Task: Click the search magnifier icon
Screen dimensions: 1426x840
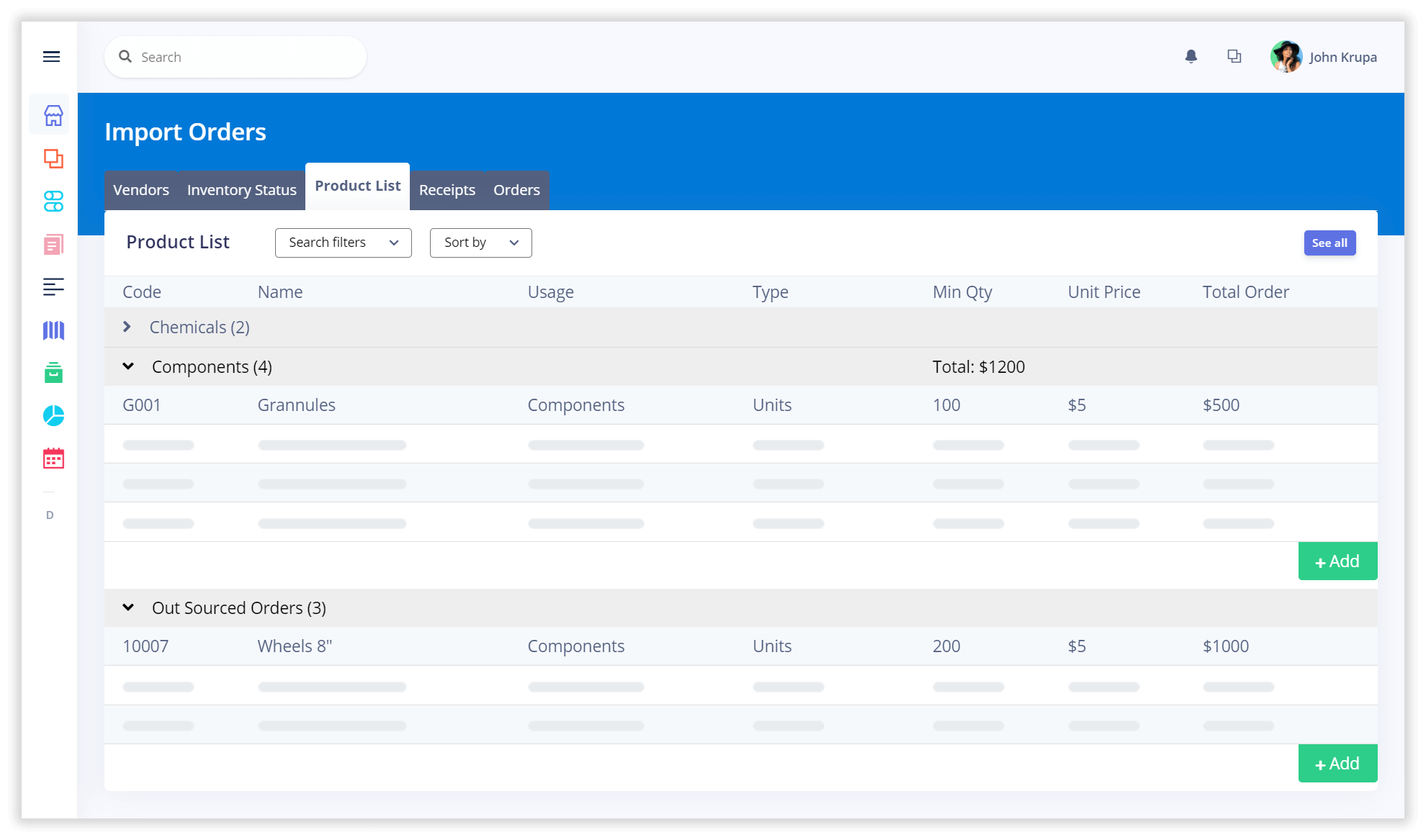Action: (x=125, y=57)
